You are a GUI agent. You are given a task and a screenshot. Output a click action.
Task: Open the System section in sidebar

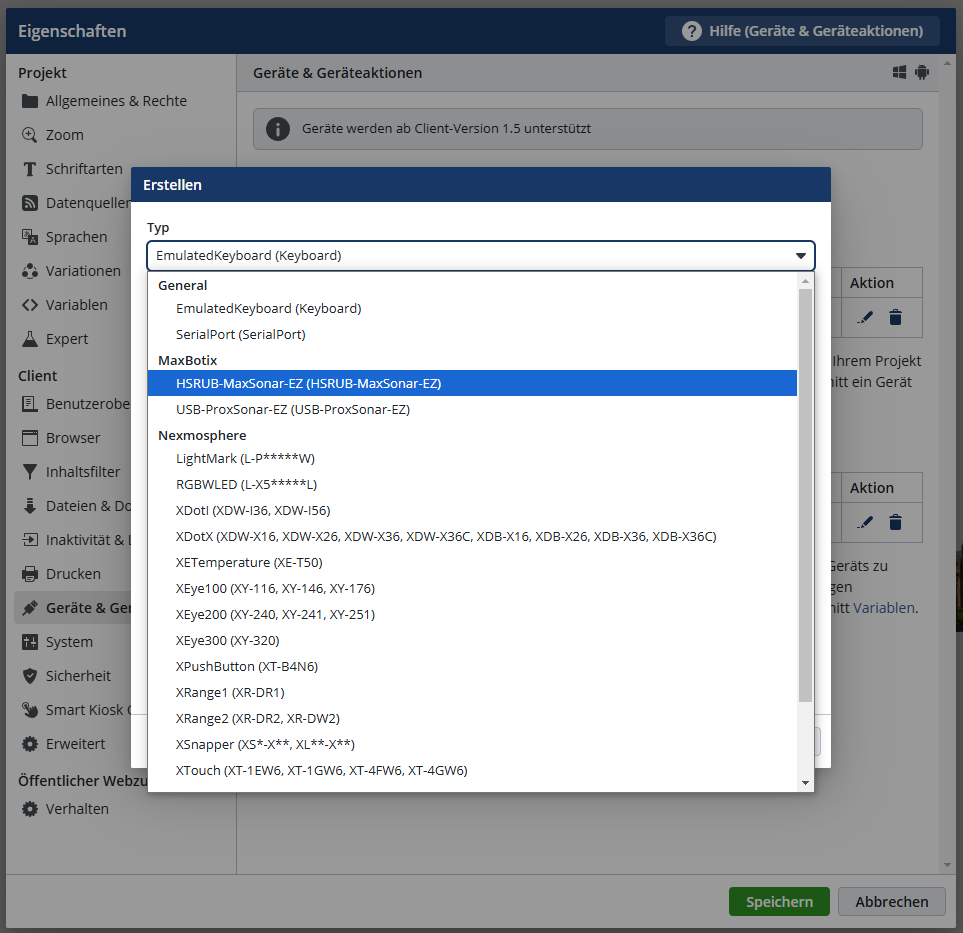click(x=68, y=642)
